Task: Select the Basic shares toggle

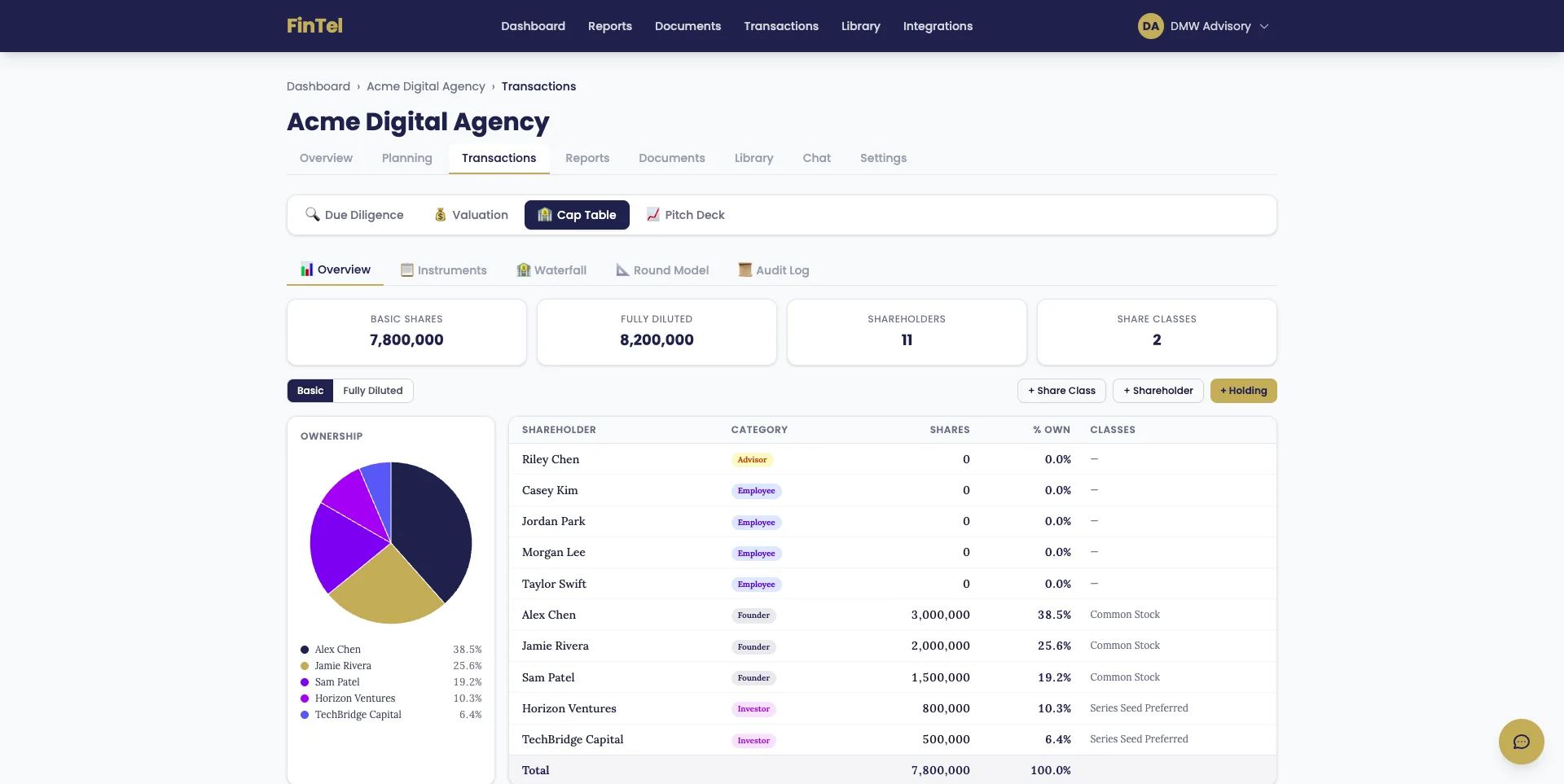Action: [x=310, y=391]
